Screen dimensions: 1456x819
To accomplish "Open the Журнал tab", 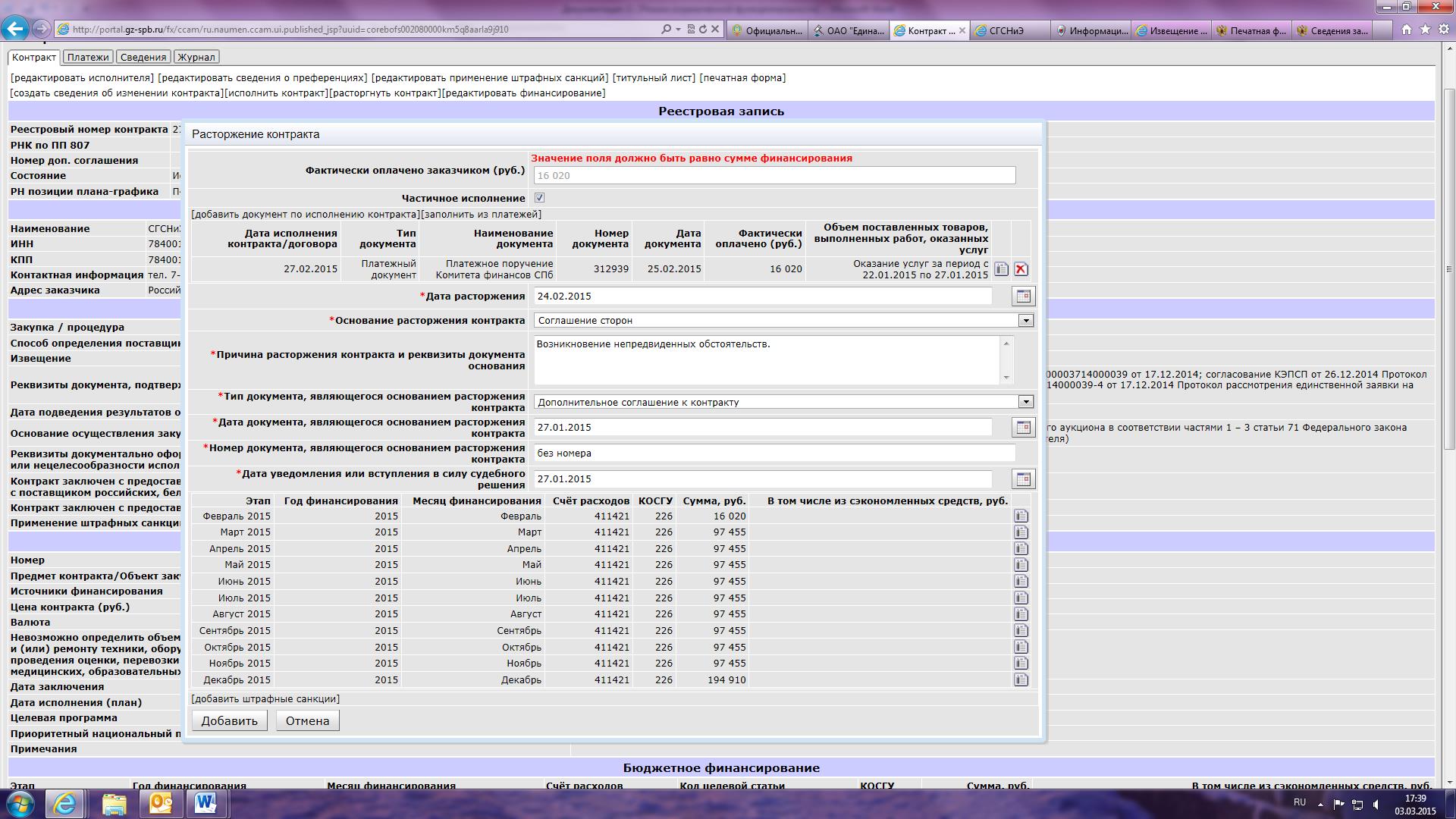I will tap(196, 57).
